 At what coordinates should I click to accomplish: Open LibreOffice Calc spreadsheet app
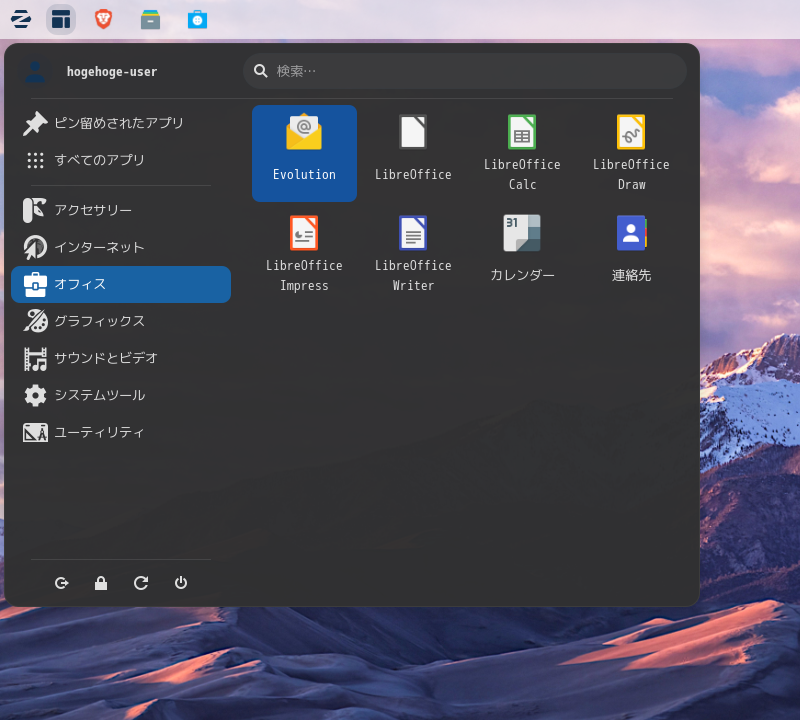click(x=522, y=153)
